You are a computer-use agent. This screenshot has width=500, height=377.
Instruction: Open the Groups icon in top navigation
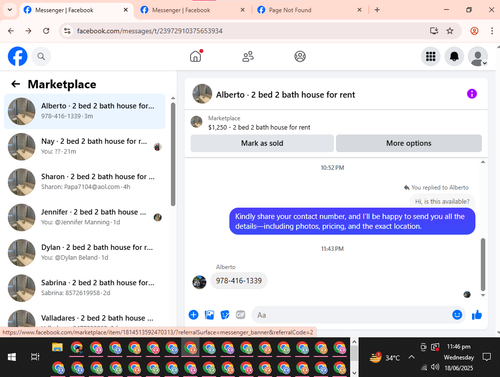(300, 56)
